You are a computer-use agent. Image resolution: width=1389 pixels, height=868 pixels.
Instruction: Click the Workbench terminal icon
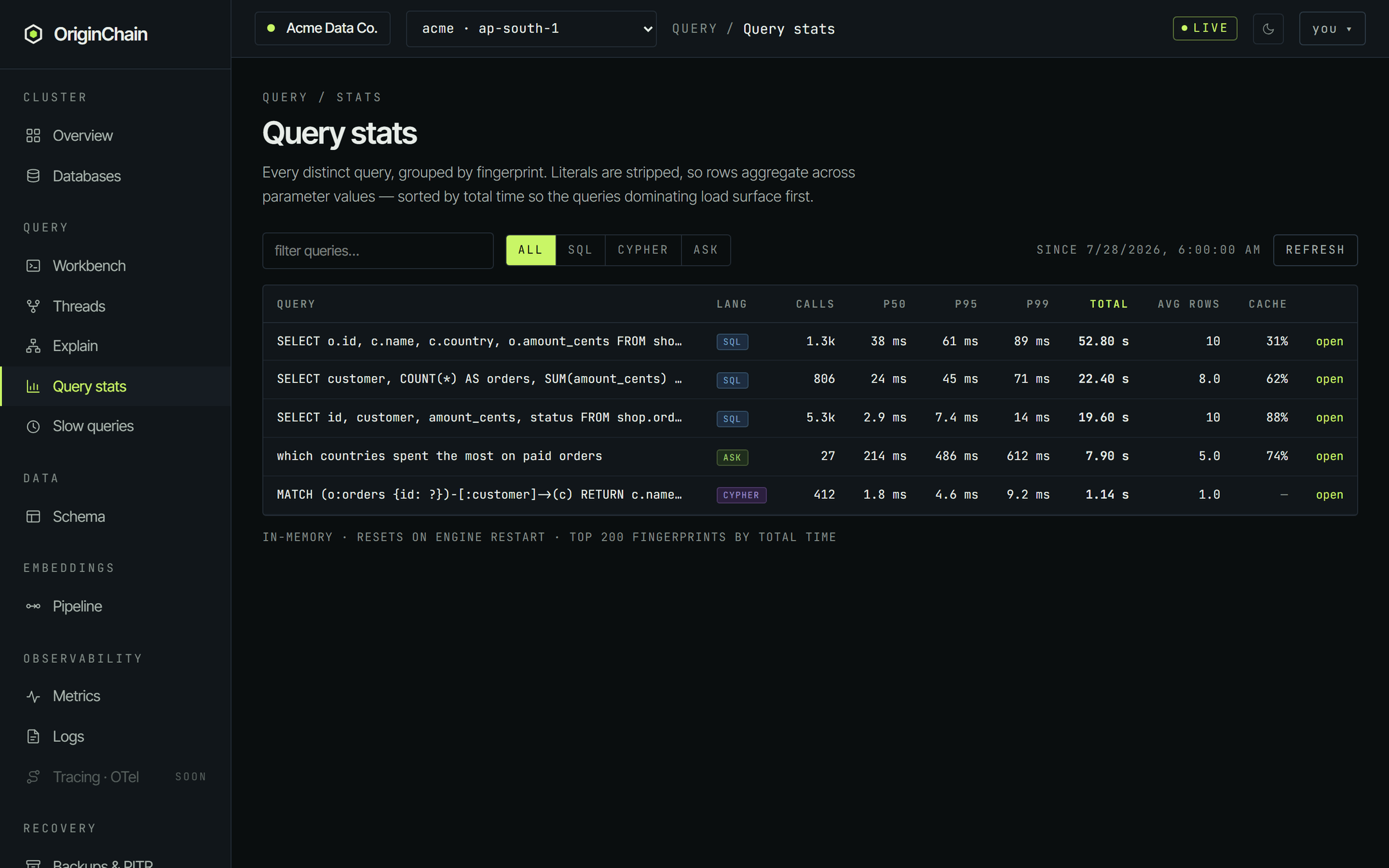[x=33, y=266]
